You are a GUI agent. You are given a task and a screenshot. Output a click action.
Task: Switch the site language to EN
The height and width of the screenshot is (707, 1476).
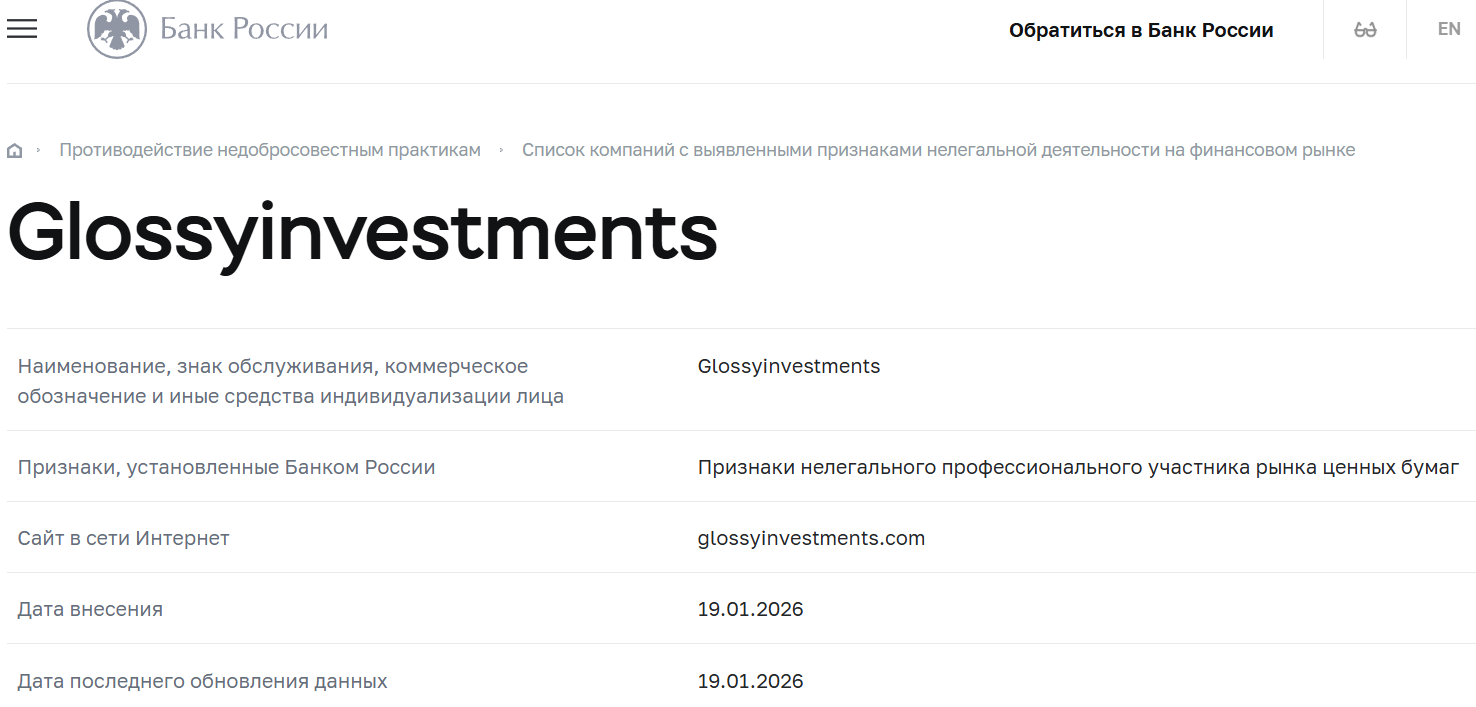coord(1447,29)
